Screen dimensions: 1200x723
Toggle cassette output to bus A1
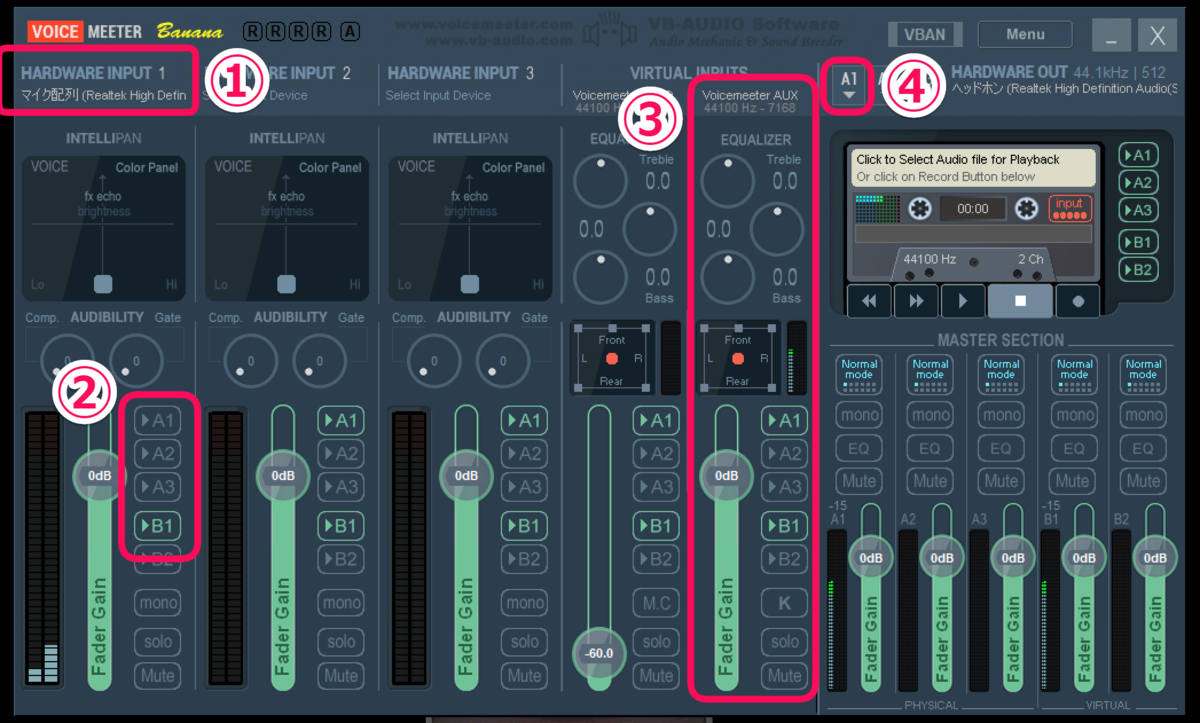[1138, 155]
